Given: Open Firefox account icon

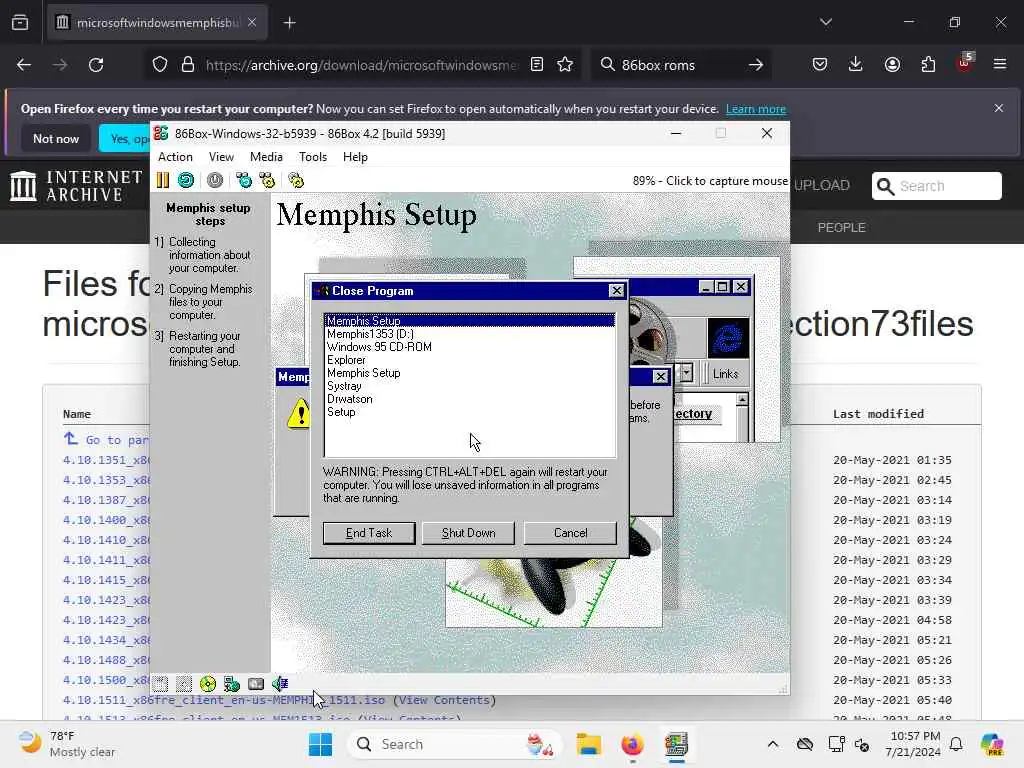Looking at the screenshot, I should 892,65.
